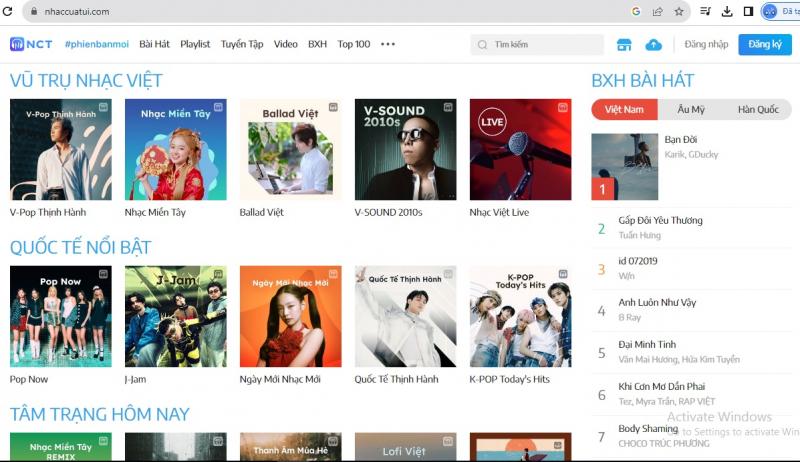Open the BXH menu item
The height and width of the screenshot is (462, 800).
pyautogui.click(x=317, y=44)
